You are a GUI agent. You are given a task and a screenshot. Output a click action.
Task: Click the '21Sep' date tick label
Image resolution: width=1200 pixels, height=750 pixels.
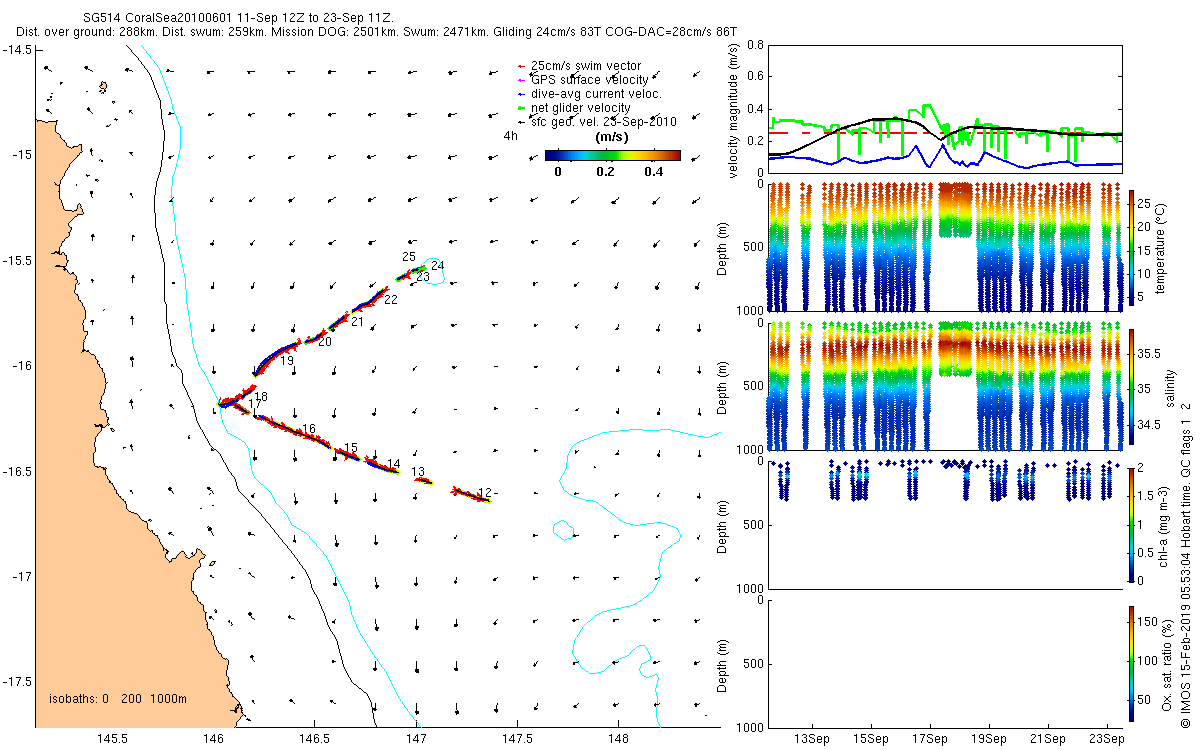[1049, 738]
